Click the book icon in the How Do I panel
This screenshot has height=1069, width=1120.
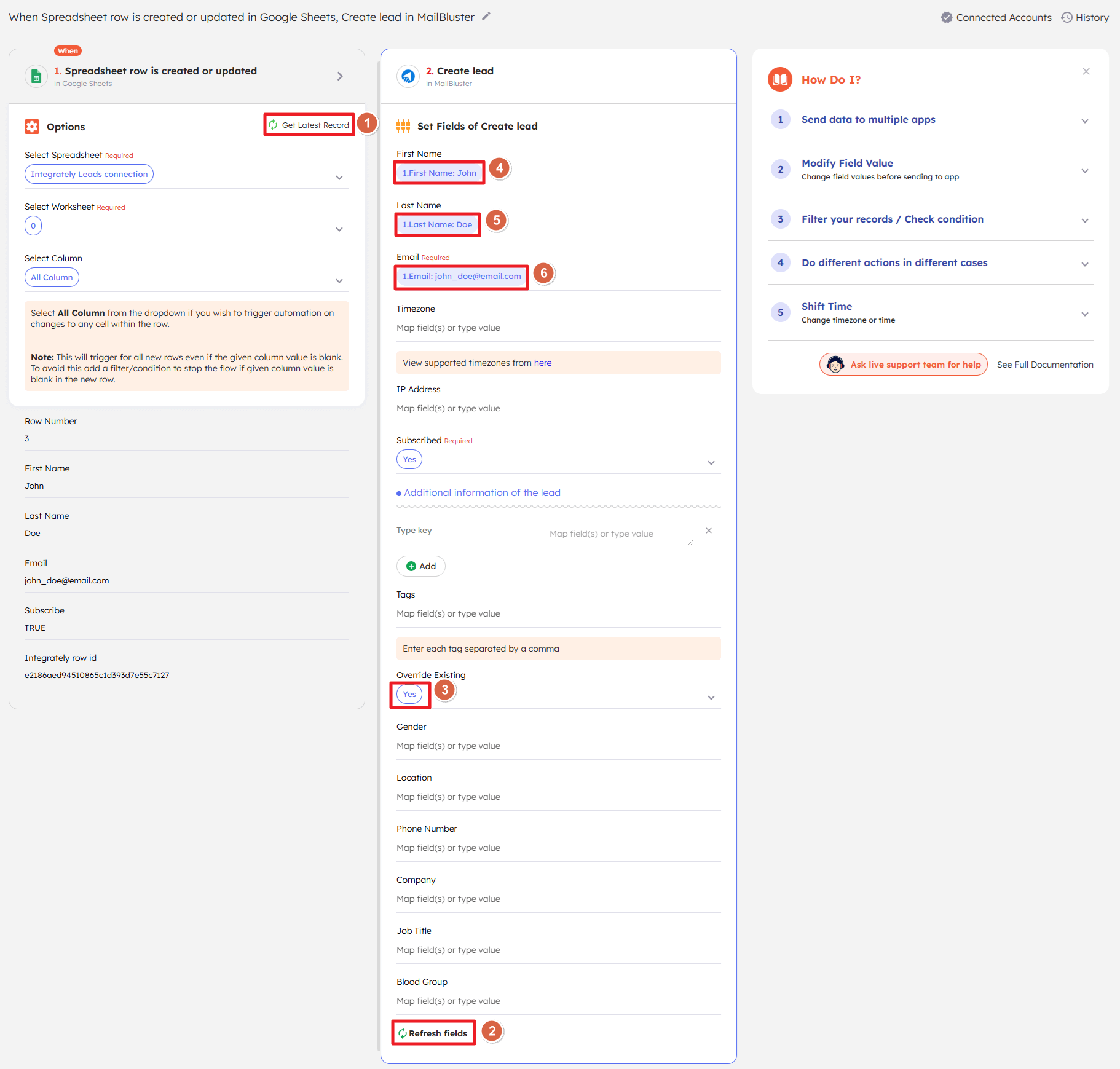click(780, 79)
